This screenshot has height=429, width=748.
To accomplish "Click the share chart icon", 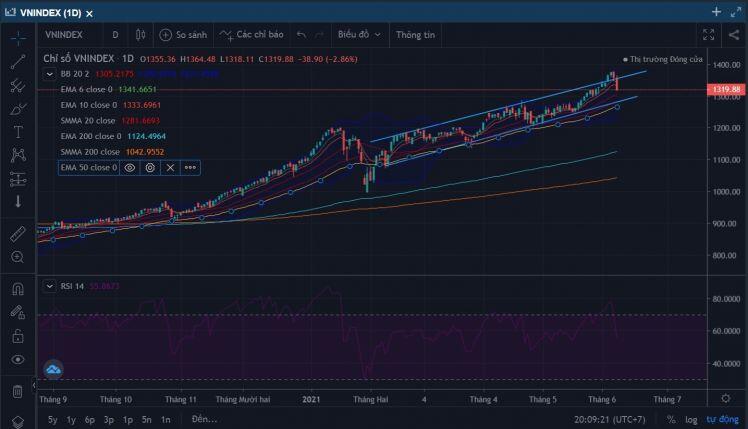I will pyautogui.click(x=734, y=34).
